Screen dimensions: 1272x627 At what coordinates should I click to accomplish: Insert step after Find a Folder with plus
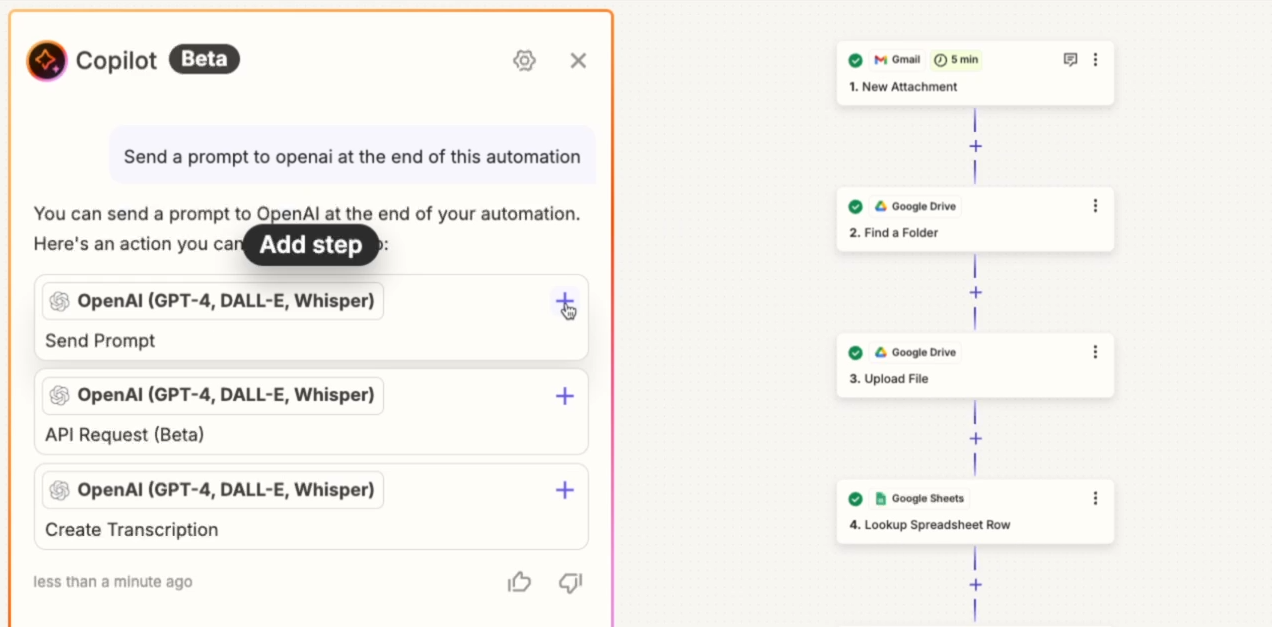pos(975,292)
